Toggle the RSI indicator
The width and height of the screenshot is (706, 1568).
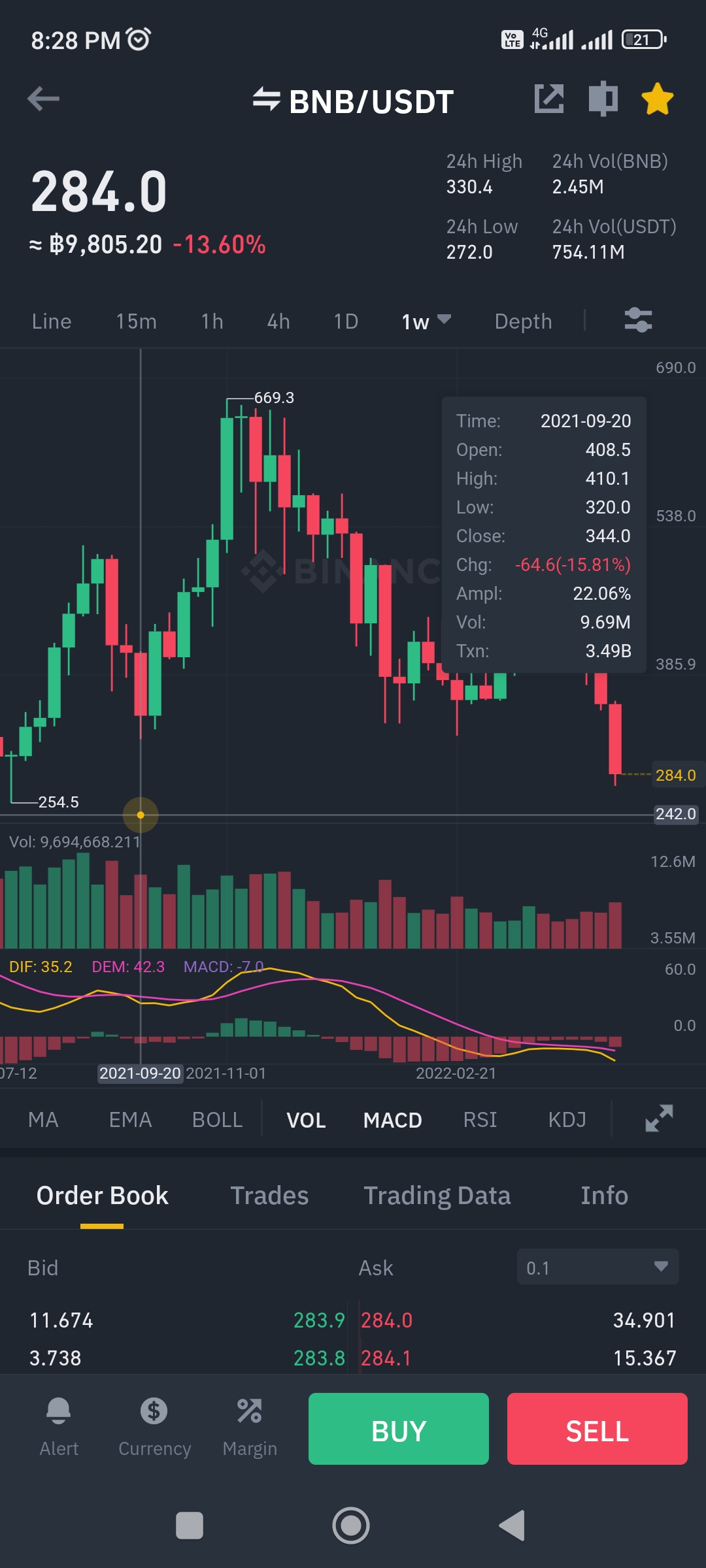(x=480, y=1120)
